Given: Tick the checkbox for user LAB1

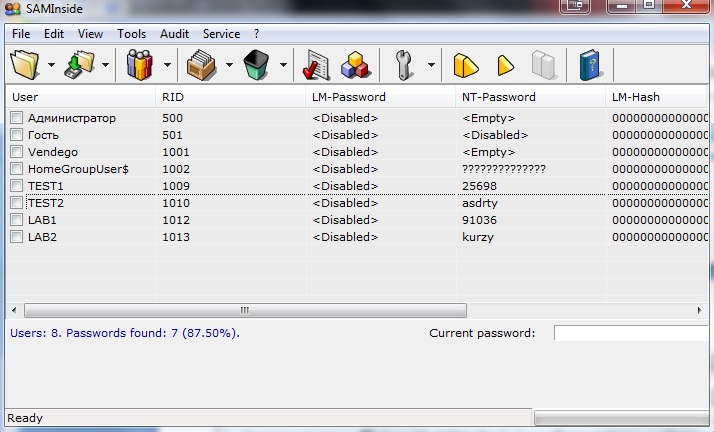Looking at the screenshot, I should 16,220.
